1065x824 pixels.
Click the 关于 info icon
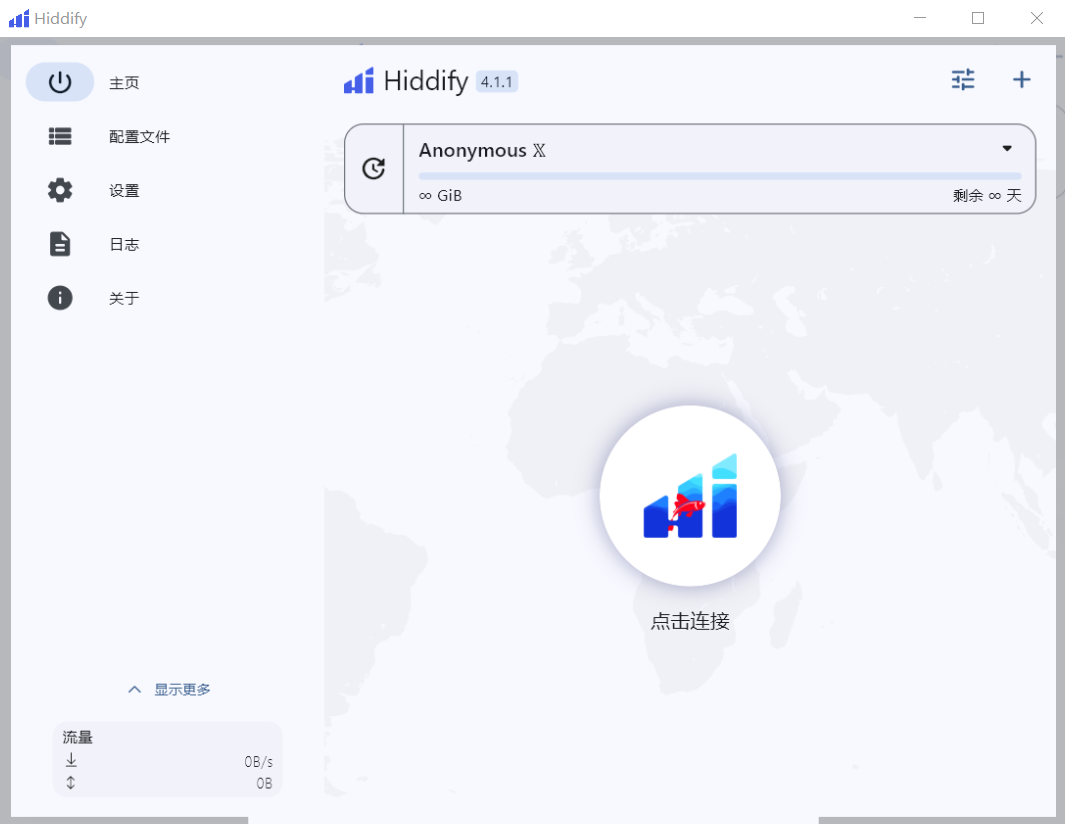[x=60, y=297]
